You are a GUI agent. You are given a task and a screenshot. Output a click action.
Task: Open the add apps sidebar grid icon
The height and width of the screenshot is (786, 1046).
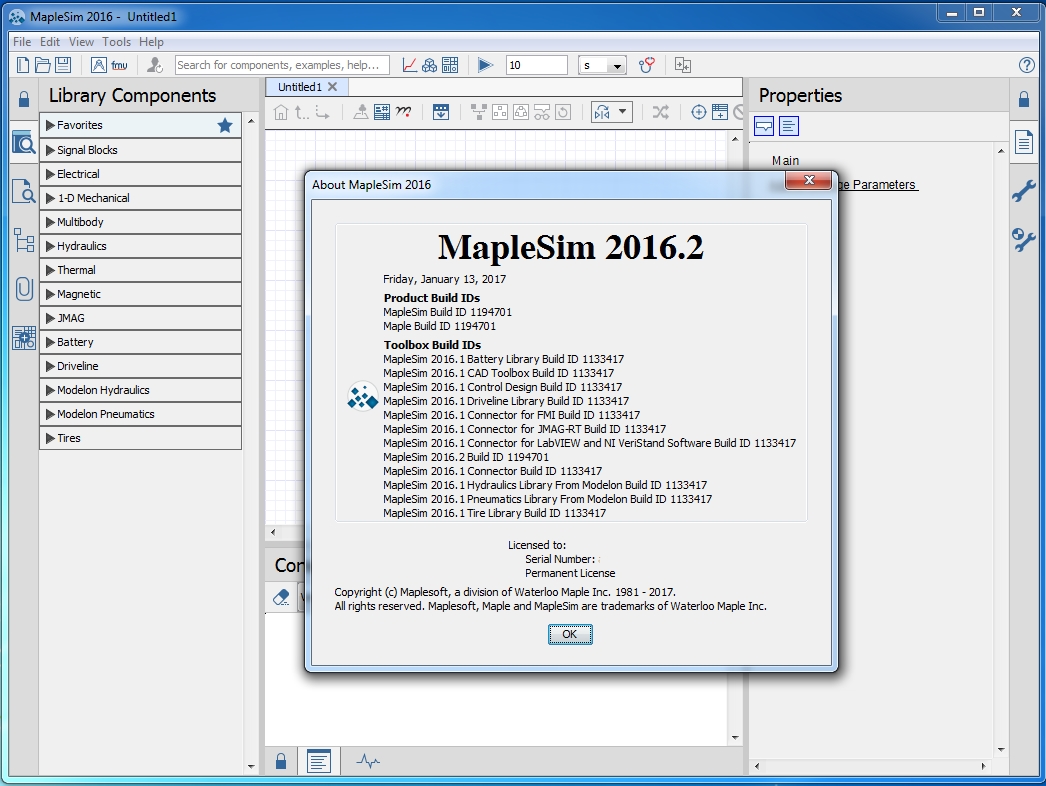tap(24, 338)
